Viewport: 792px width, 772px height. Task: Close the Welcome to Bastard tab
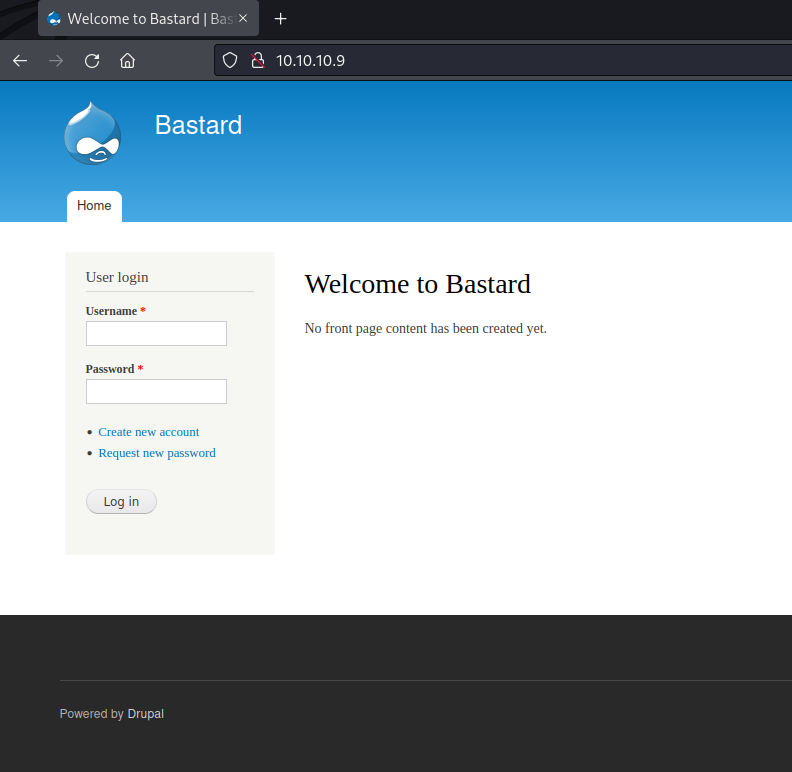point(242,19)
